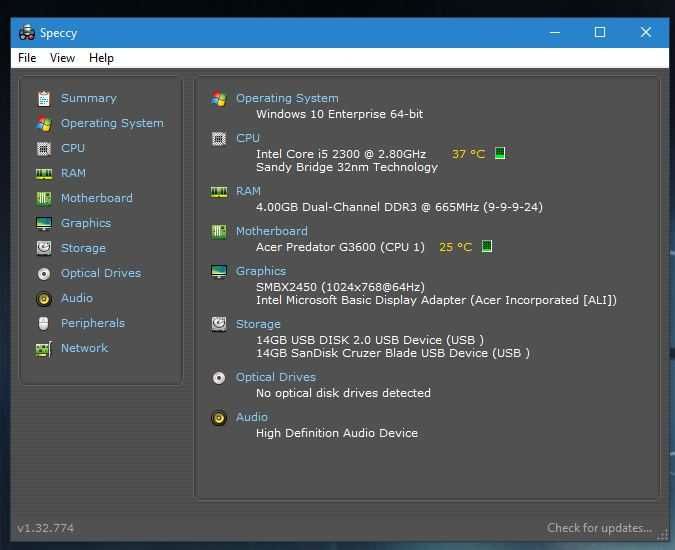This screenshot has width=675, height=550.
Task: Click the window resize grip at corner
Action: (662, 536)
